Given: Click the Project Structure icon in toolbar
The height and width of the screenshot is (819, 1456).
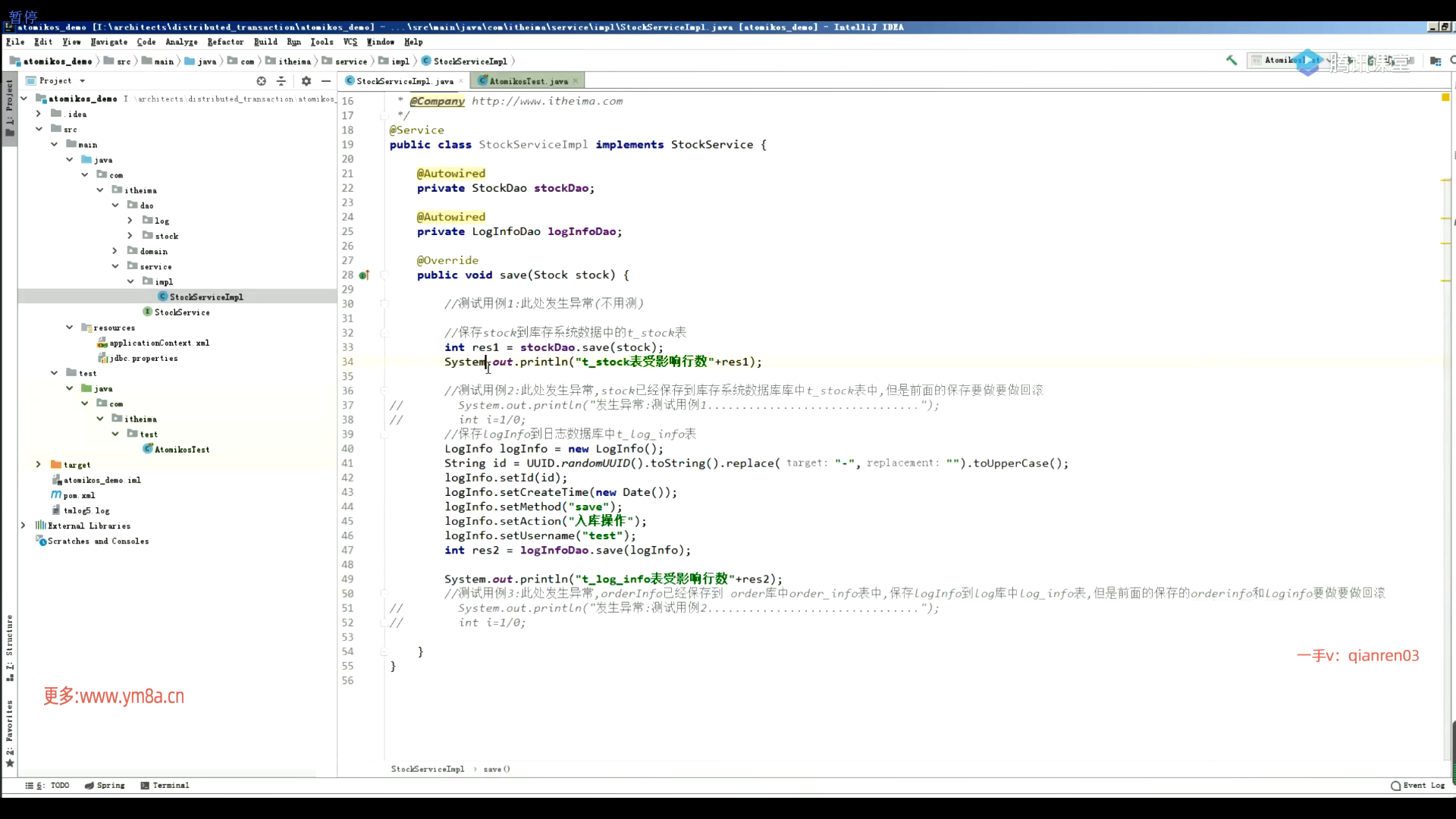Looking at the screenshot, I should [x=1435, y=61].
